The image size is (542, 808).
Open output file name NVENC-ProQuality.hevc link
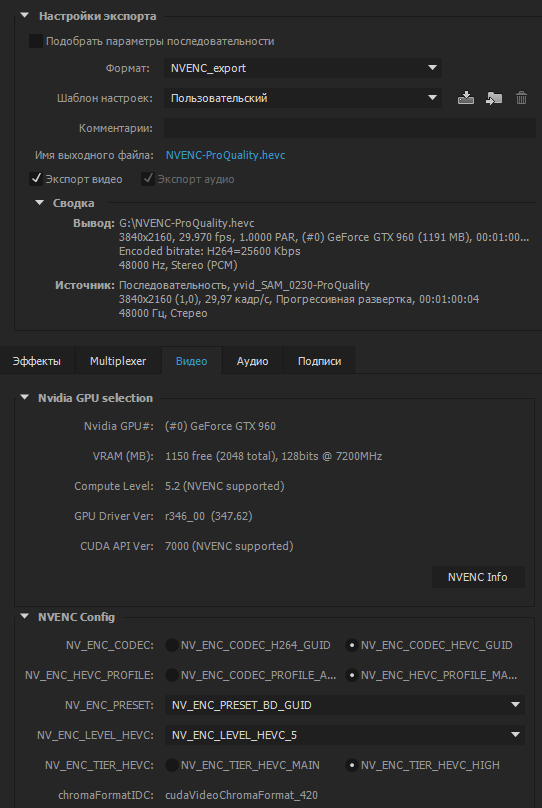tap(226, 155)
